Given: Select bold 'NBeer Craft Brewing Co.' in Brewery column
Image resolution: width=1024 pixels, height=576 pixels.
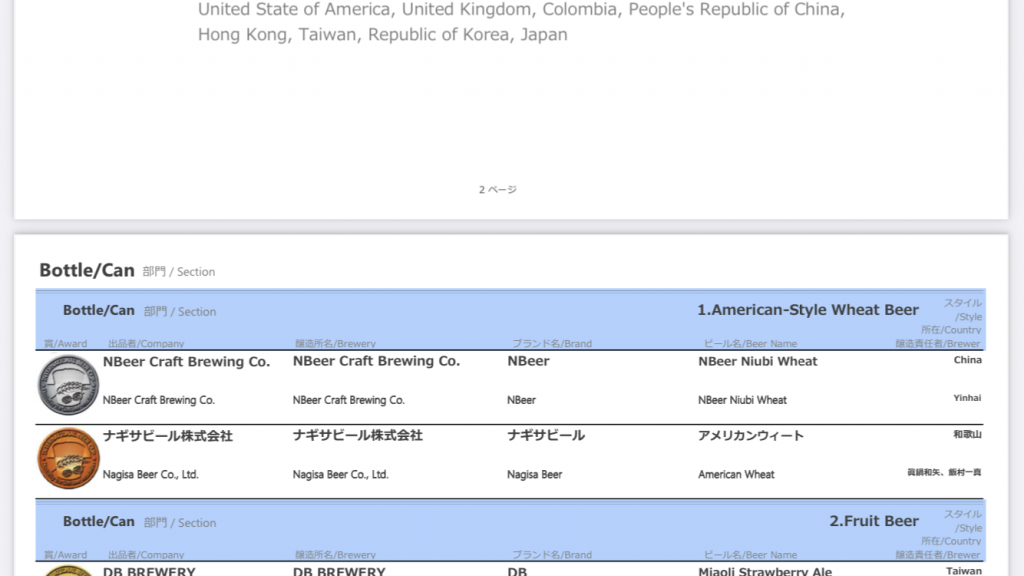Looking at the screenshot, I should (x=376, y=361).
